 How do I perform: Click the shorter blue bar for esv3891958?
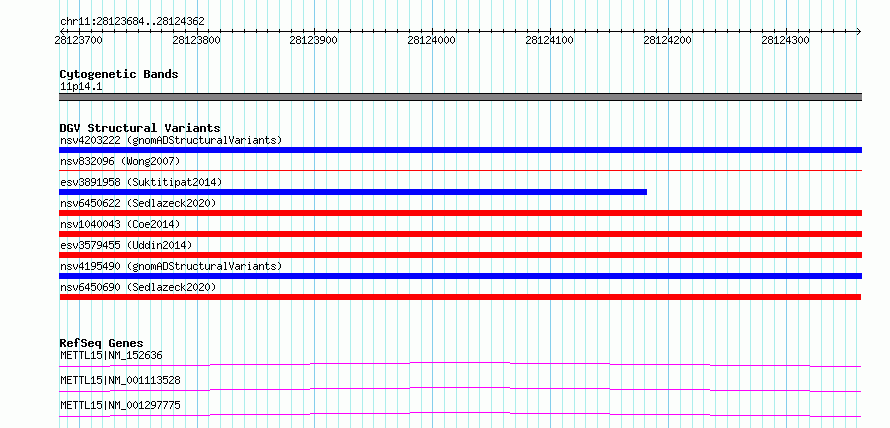[x=353, y=192]
